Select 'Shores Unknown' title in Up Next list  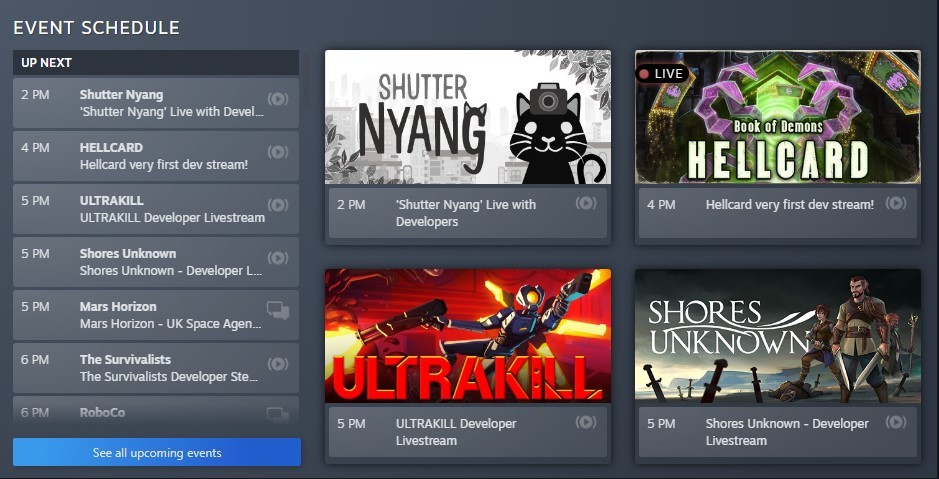128,253
